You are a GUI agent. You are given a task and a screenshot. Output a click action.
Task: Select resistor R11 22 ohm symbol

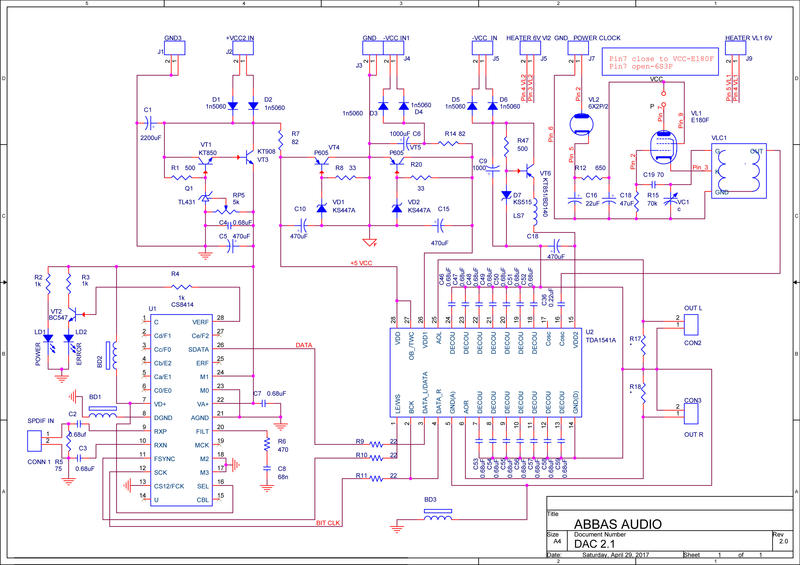(376, 479)
